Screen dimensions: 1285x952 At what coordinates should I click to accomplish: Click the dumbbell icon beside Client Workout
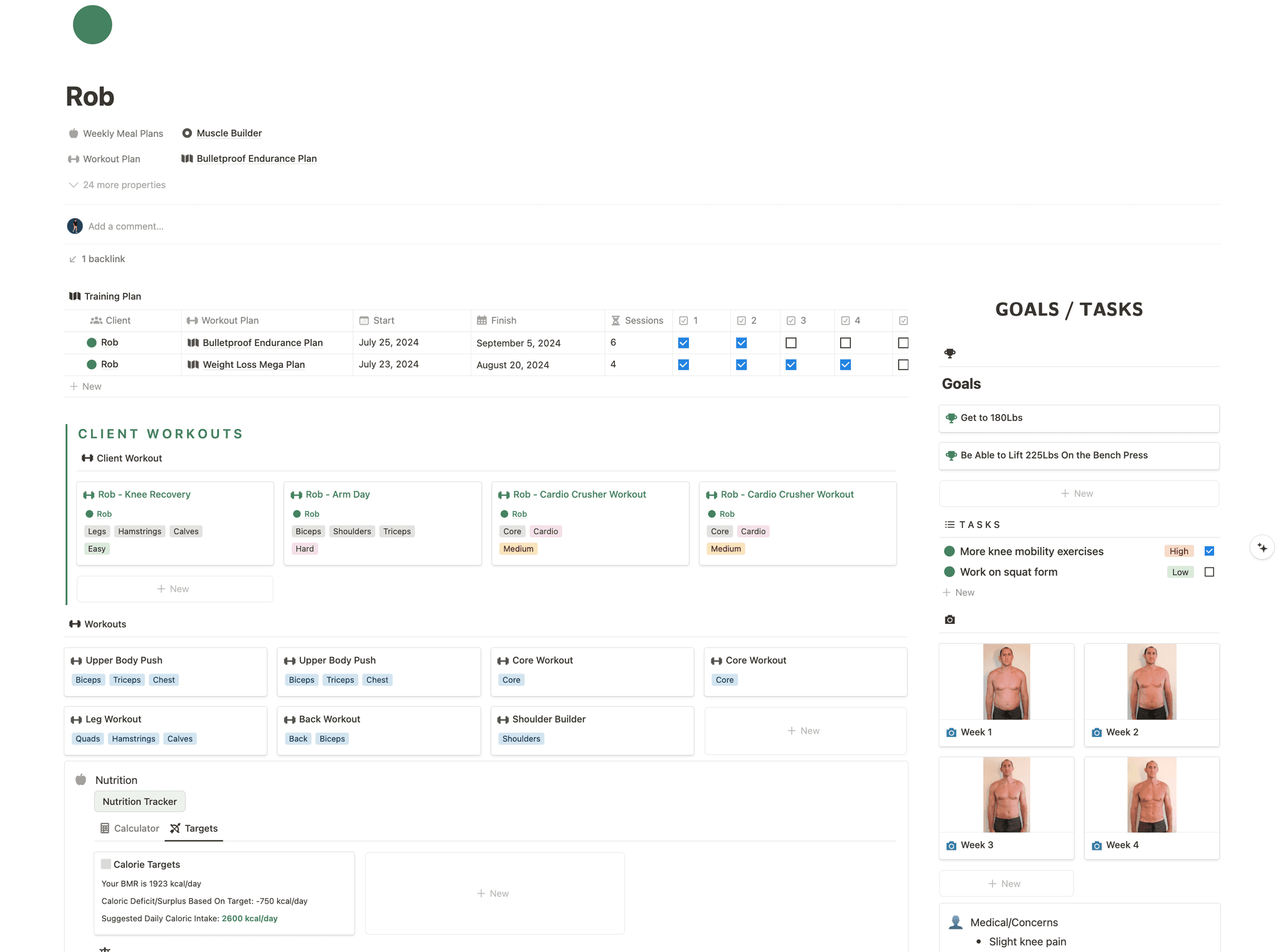(87, 458)
